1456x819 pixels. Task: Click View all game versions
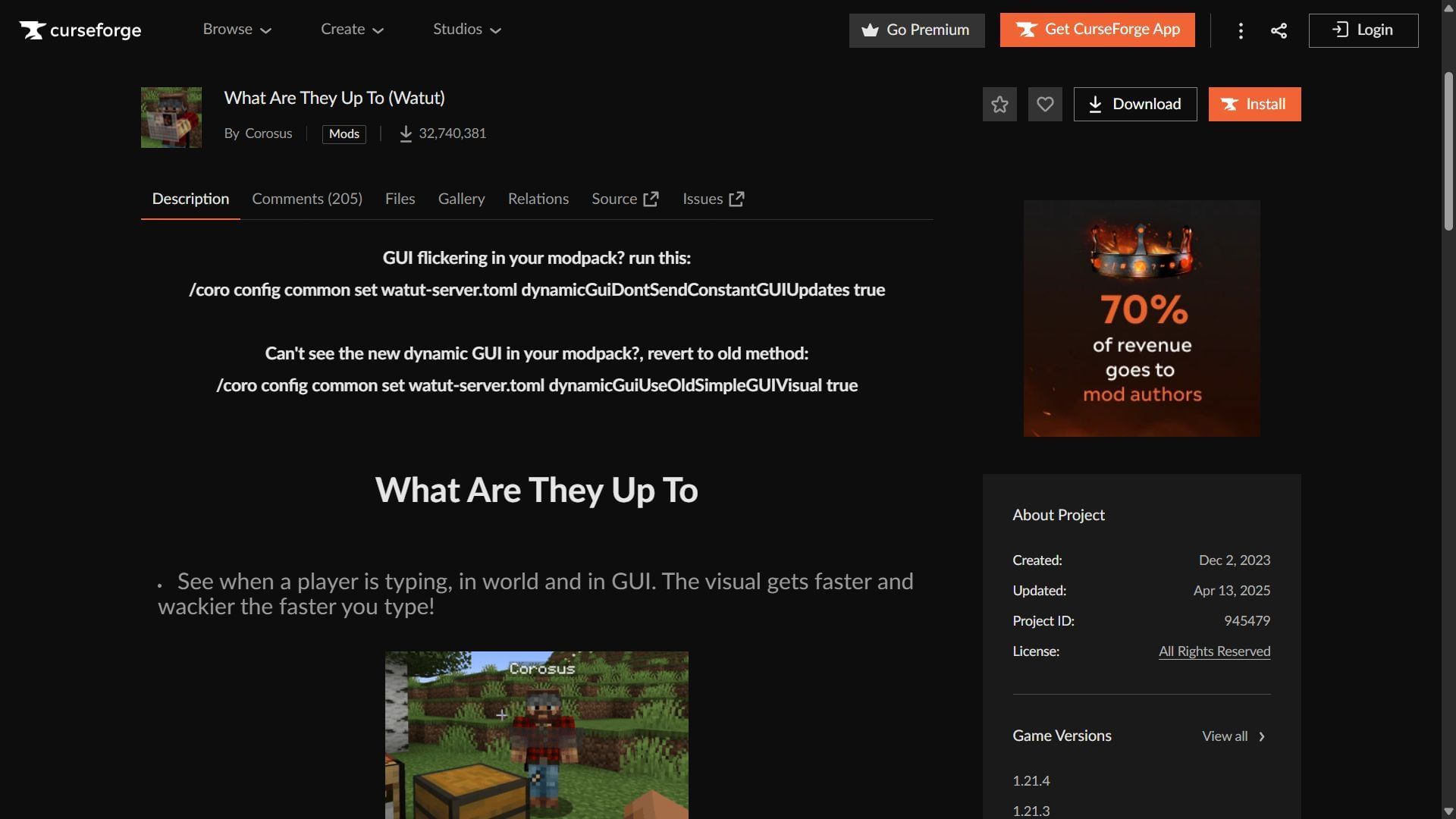1233,736
